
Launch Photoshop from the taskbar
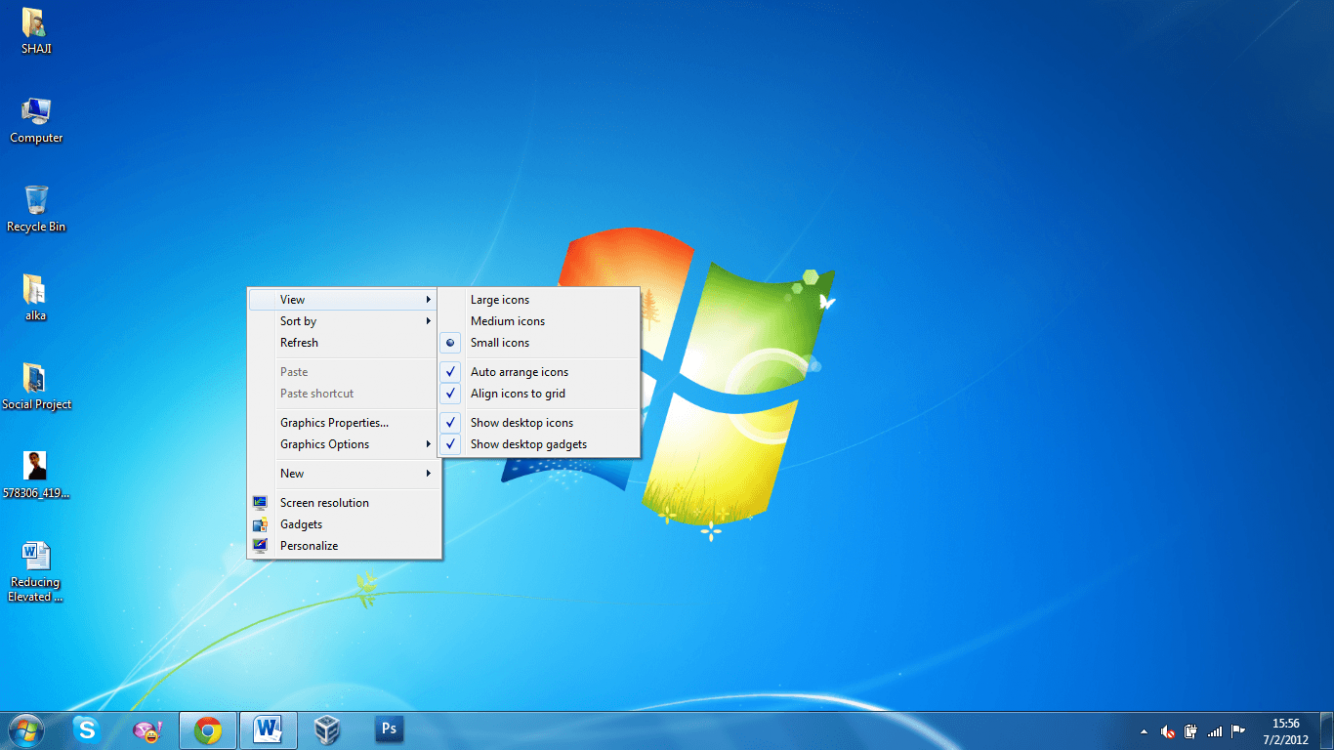(x=388, y=730)
